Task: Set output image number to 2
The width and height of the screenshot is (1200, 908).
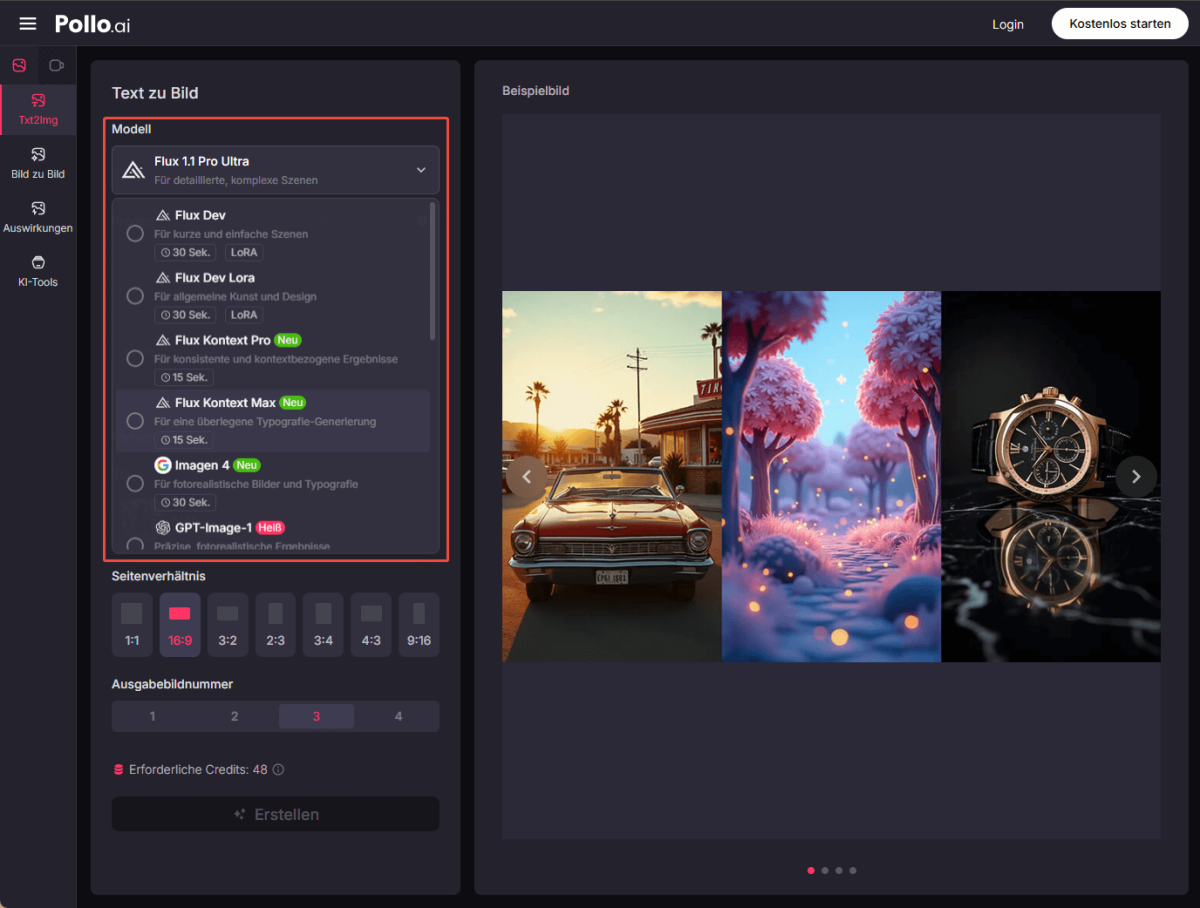Action: [234, 716]
